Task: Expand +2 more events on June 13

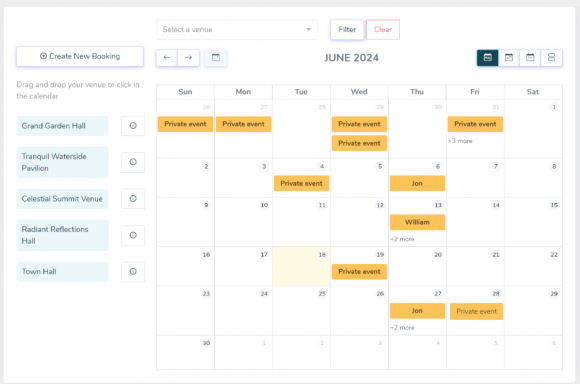Action: click(x=402, y=239)
